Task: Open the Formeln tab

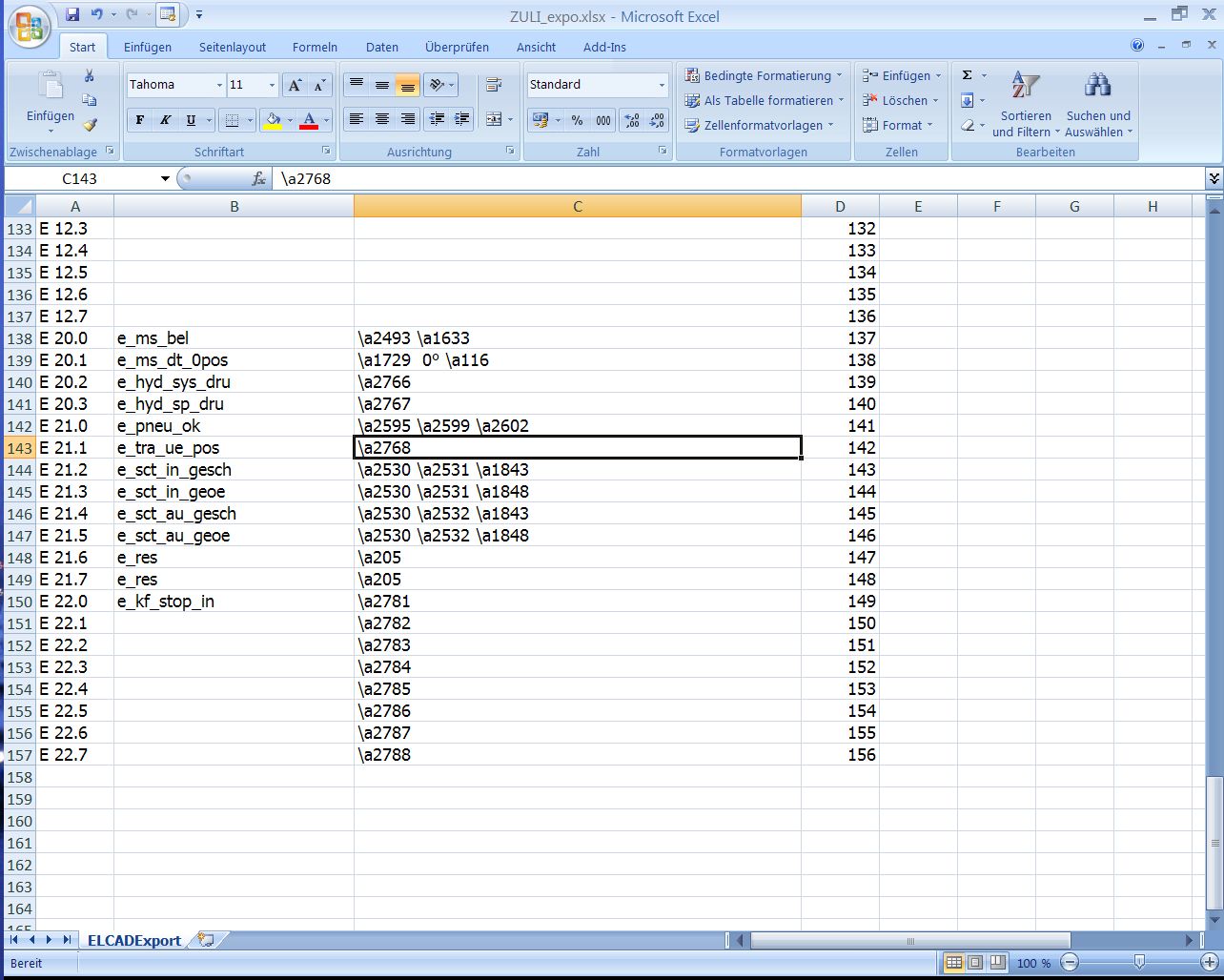Action: tap(316, 47)
